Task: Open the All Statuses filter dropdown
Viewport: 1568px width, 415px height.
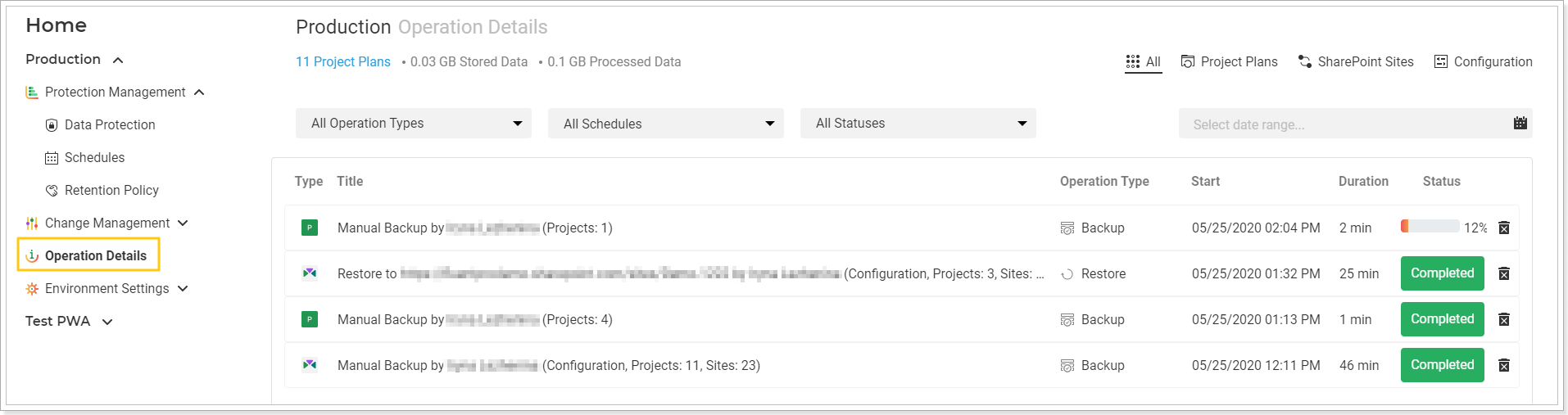Action: (x=918, y=124)
